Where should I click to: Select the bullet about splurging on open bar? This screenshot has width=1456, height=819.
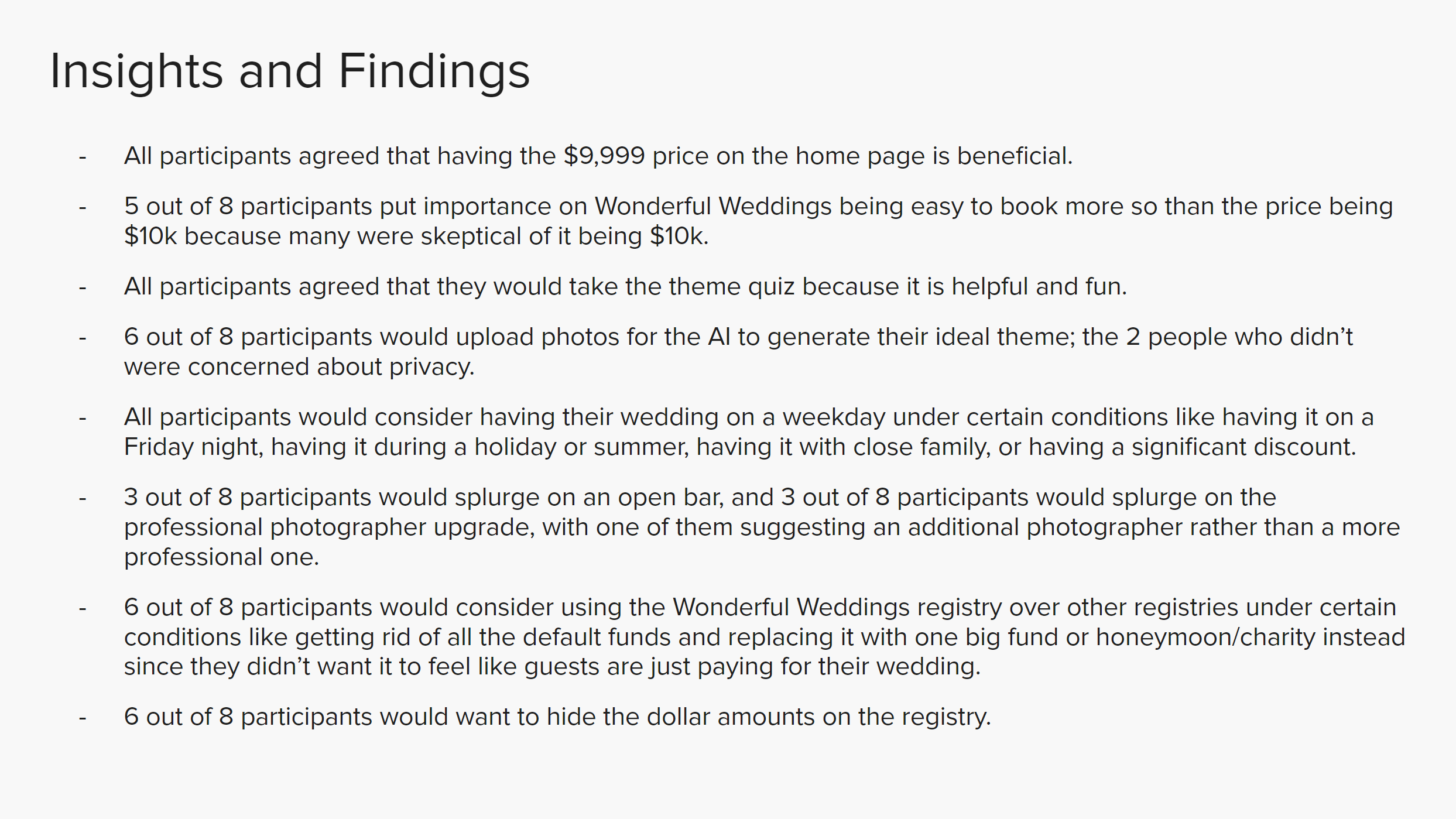click(x=762, y=527)
